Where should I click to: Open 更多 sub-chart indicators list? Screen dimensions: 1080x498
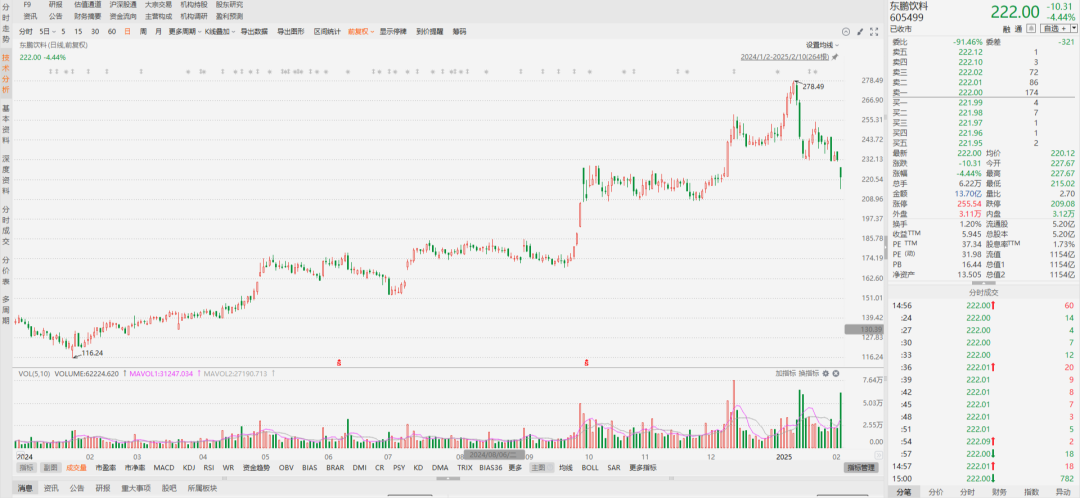pos(515,468)
